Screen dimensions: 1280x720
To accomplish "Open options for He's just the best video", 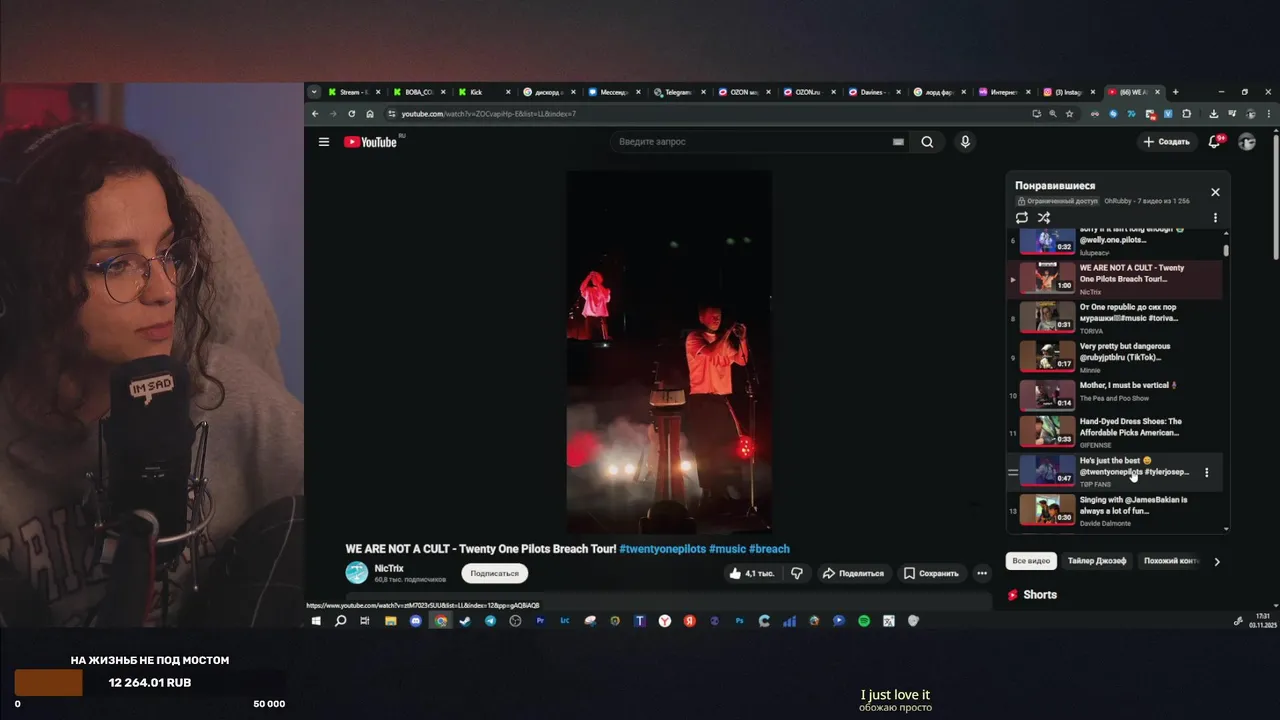I will pyautogui.click(x=1206, y=472).
